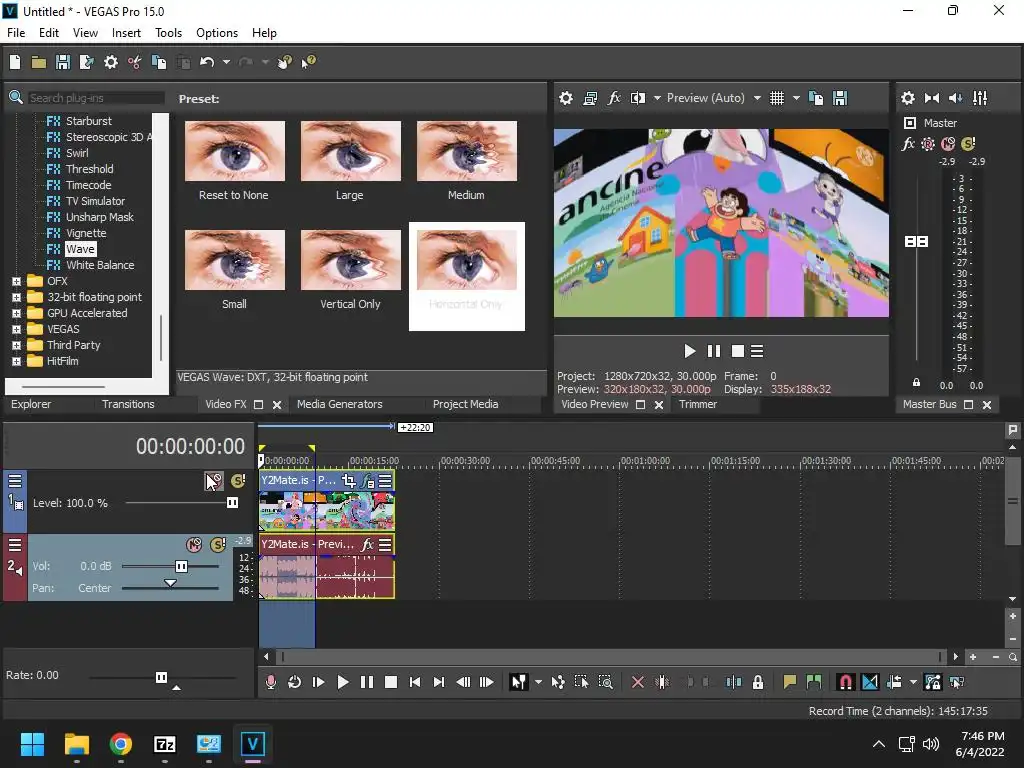Save preview snapshot to file
This screenshot has height=768, width=1024.
pos(840,98)
